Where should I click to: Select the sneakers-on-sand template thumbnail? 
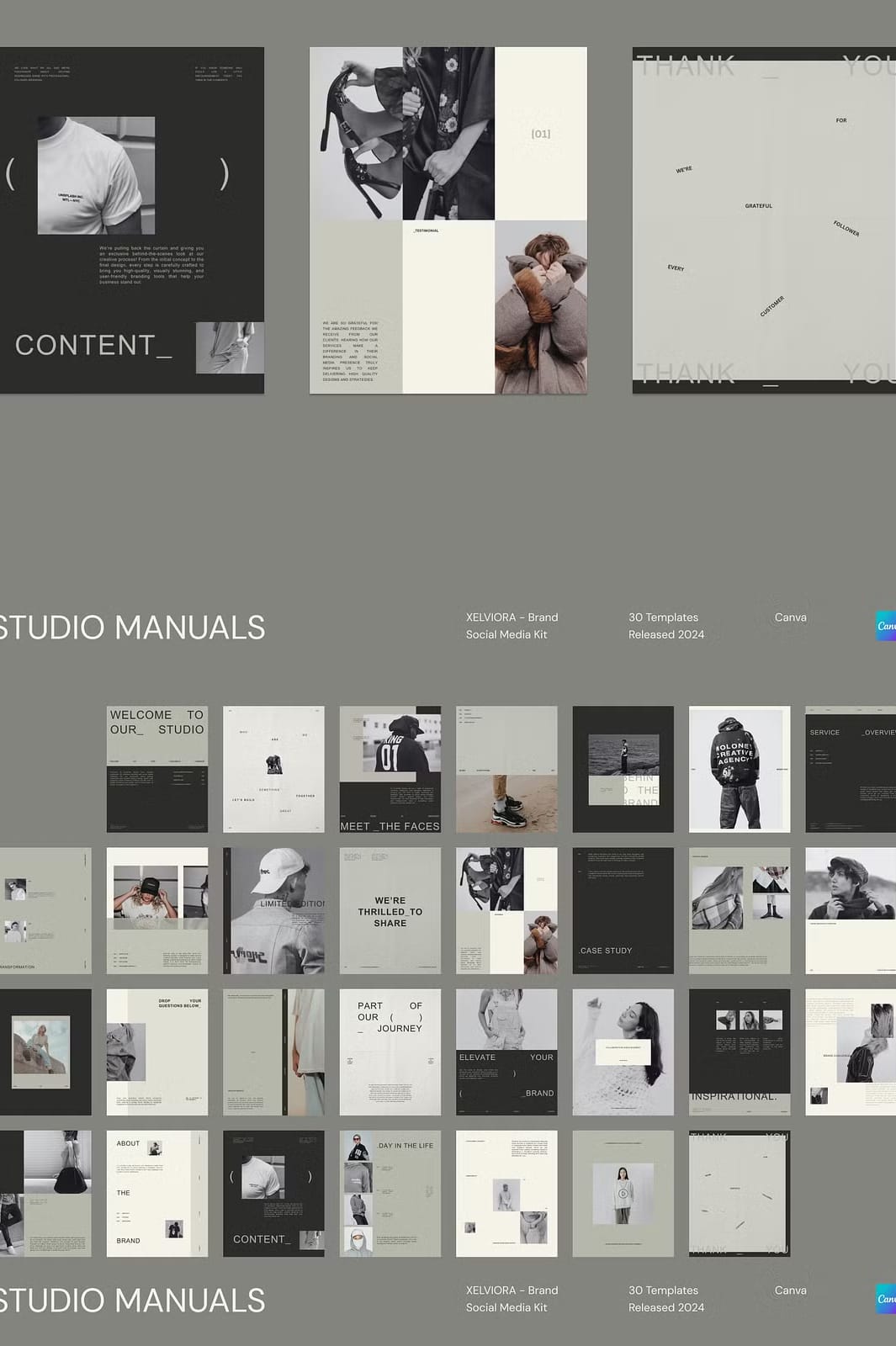(x=506, y=769)
